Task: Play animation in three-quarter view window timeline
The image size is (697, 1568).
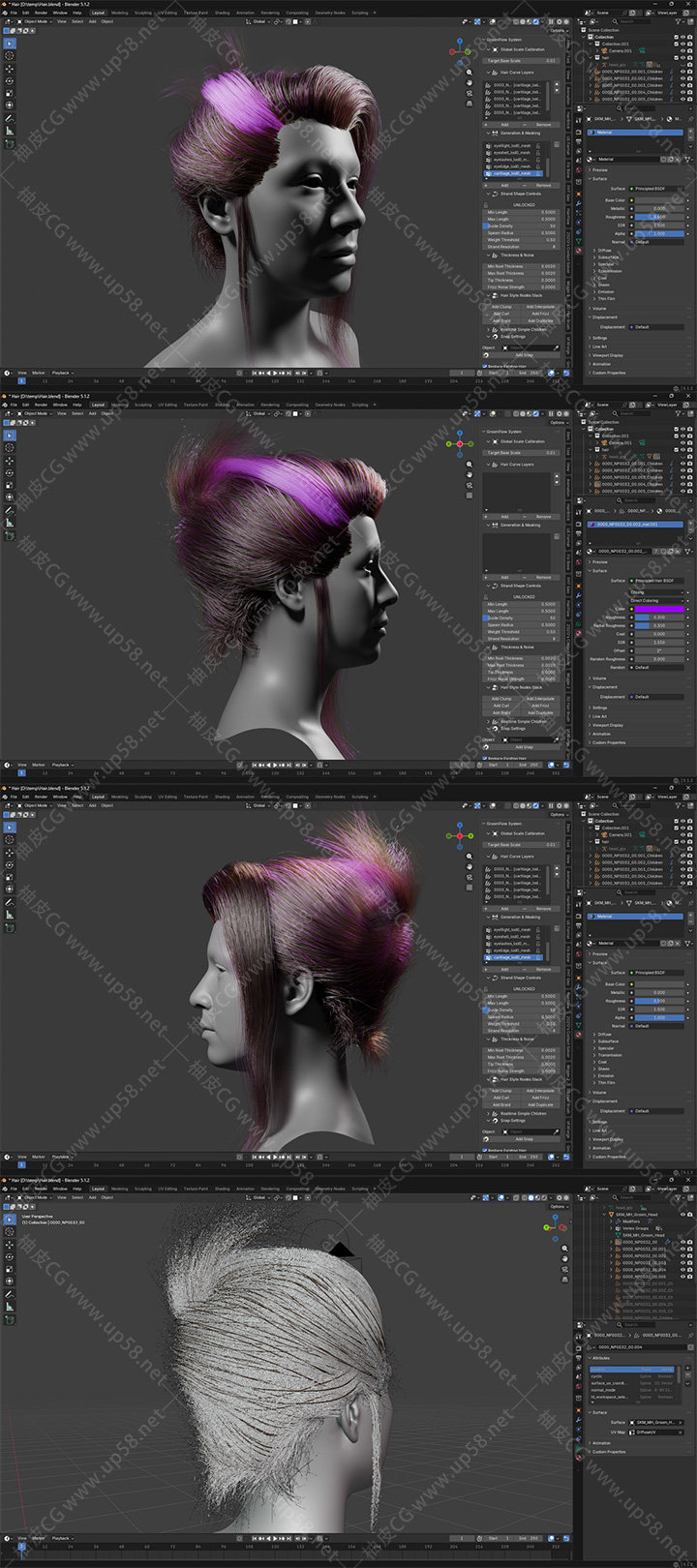Action: click(276, 373)
